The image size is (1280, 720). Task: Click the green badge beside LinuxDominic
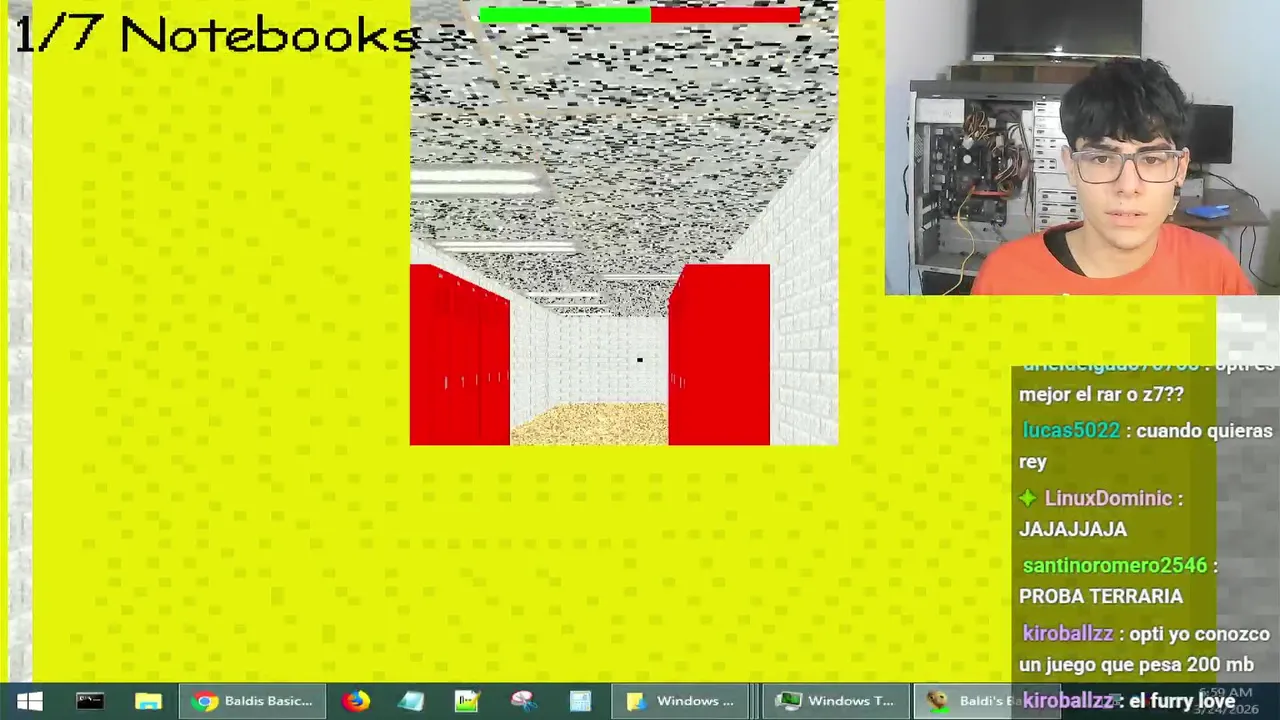pyautogui.click(x=1029, y=498)
